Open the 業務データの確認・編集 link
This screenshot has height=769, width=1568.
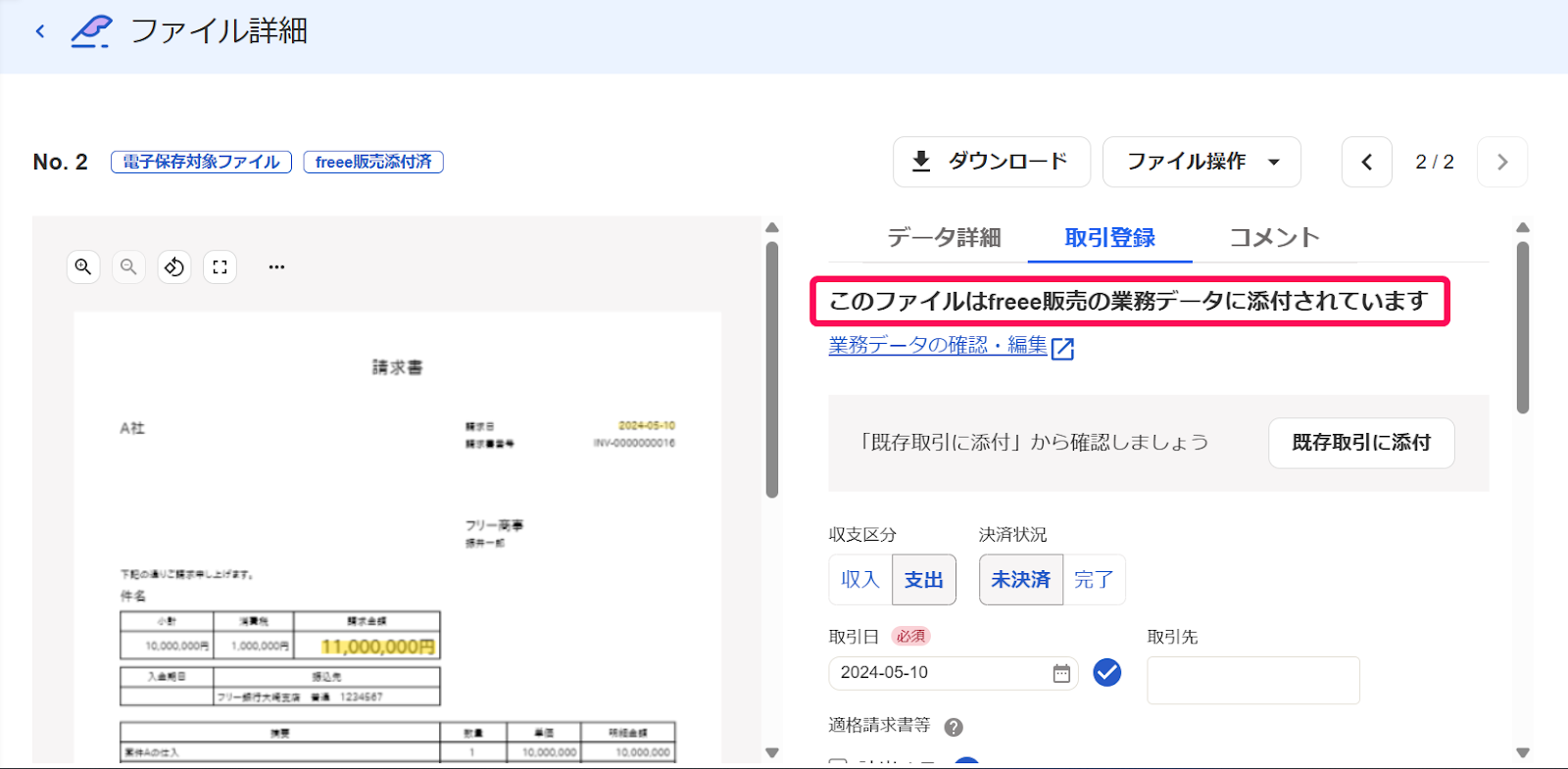pyautogui.click(x=938, y=346)
